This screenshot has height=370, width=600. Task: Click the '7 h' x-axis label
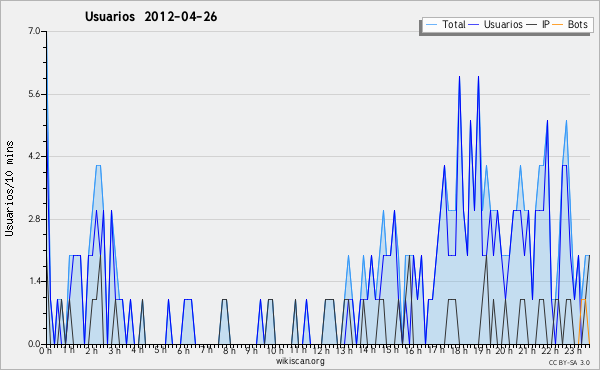click(206, 350)
